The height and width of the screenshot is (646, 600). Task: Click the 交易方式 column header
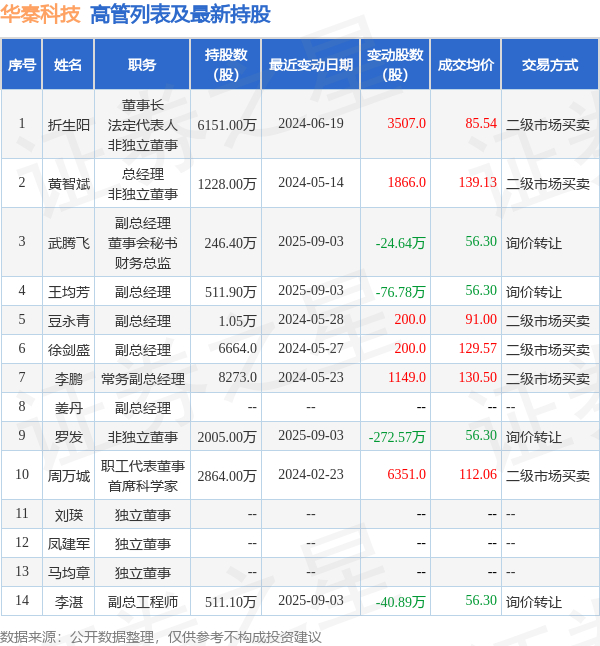[x=550, y=65]
